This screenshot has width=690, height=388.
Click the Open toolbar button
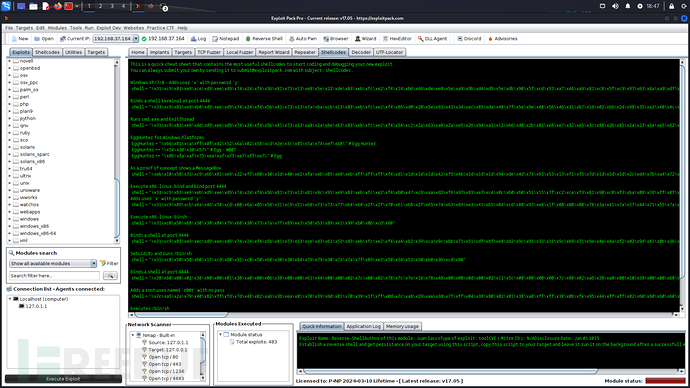[x=44, y=39]
